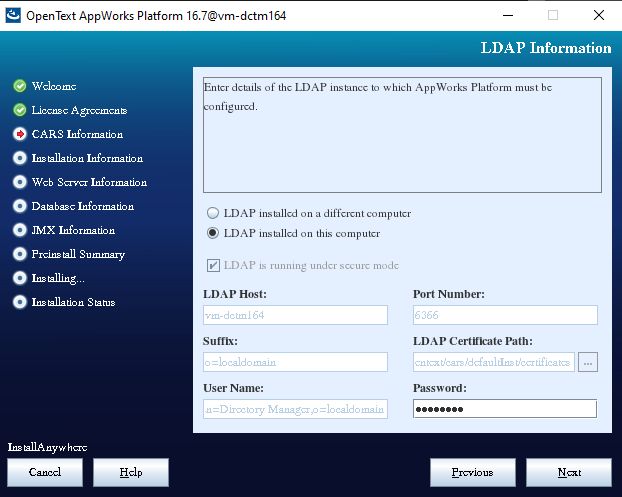
Task: Click the User Name text field
Action: [295, 409]
